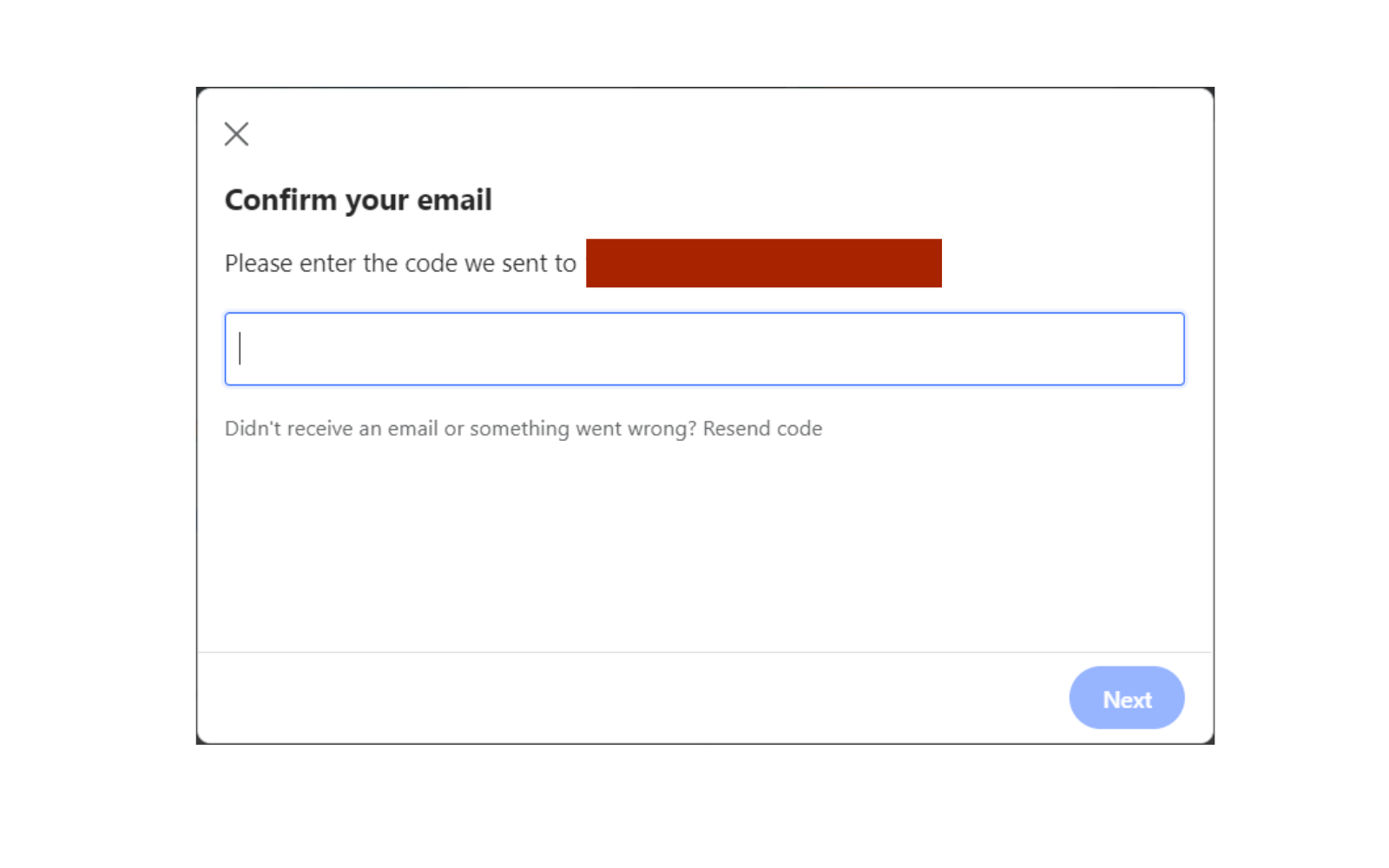
Task: Click the footer area left of Next
Action: [608, 698]
